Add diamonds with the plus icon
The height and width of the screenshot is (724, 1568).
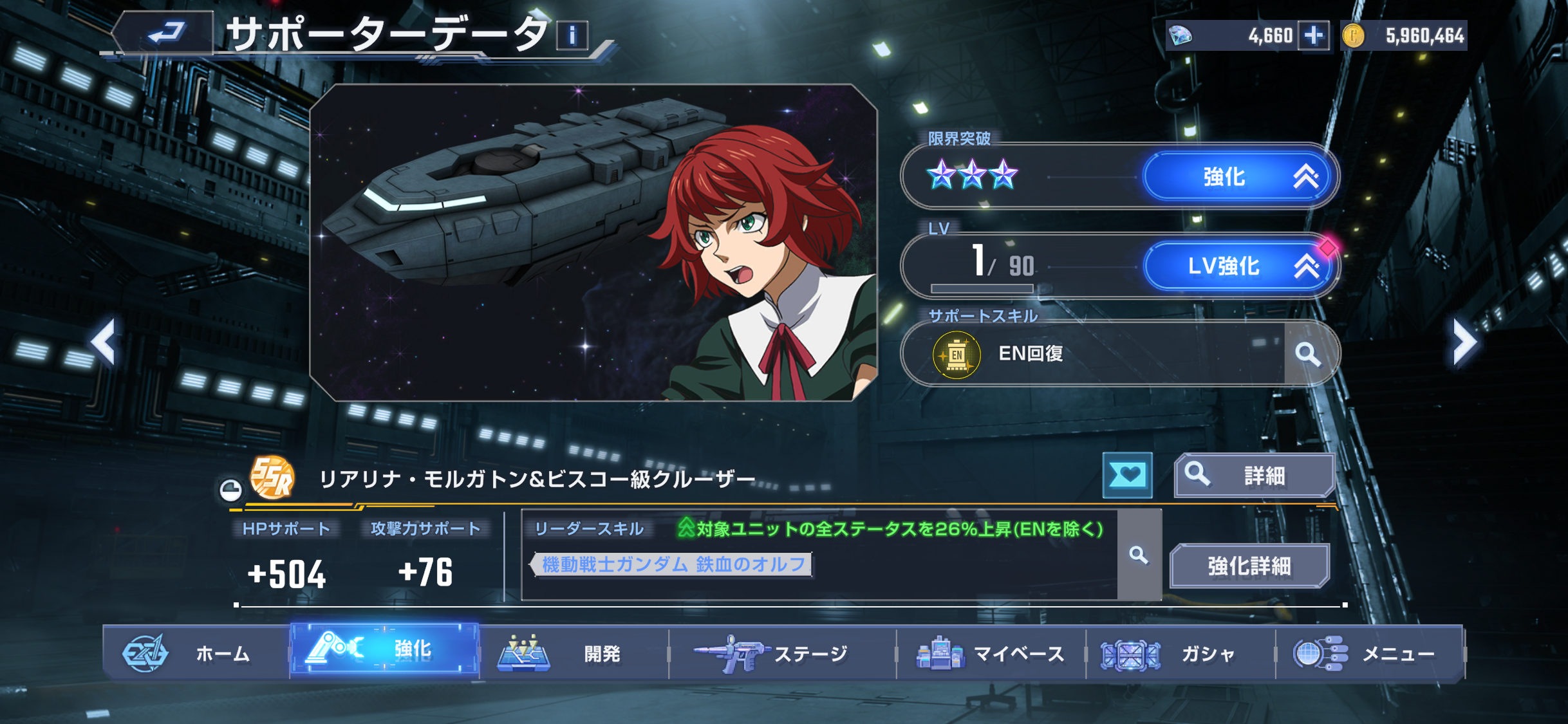coord(1314,35)
